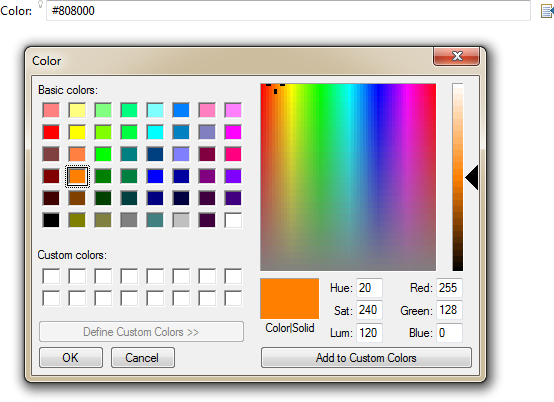Open the color picker icon beside the field
The width and height of the screenshot is (554, 402).
547,11
